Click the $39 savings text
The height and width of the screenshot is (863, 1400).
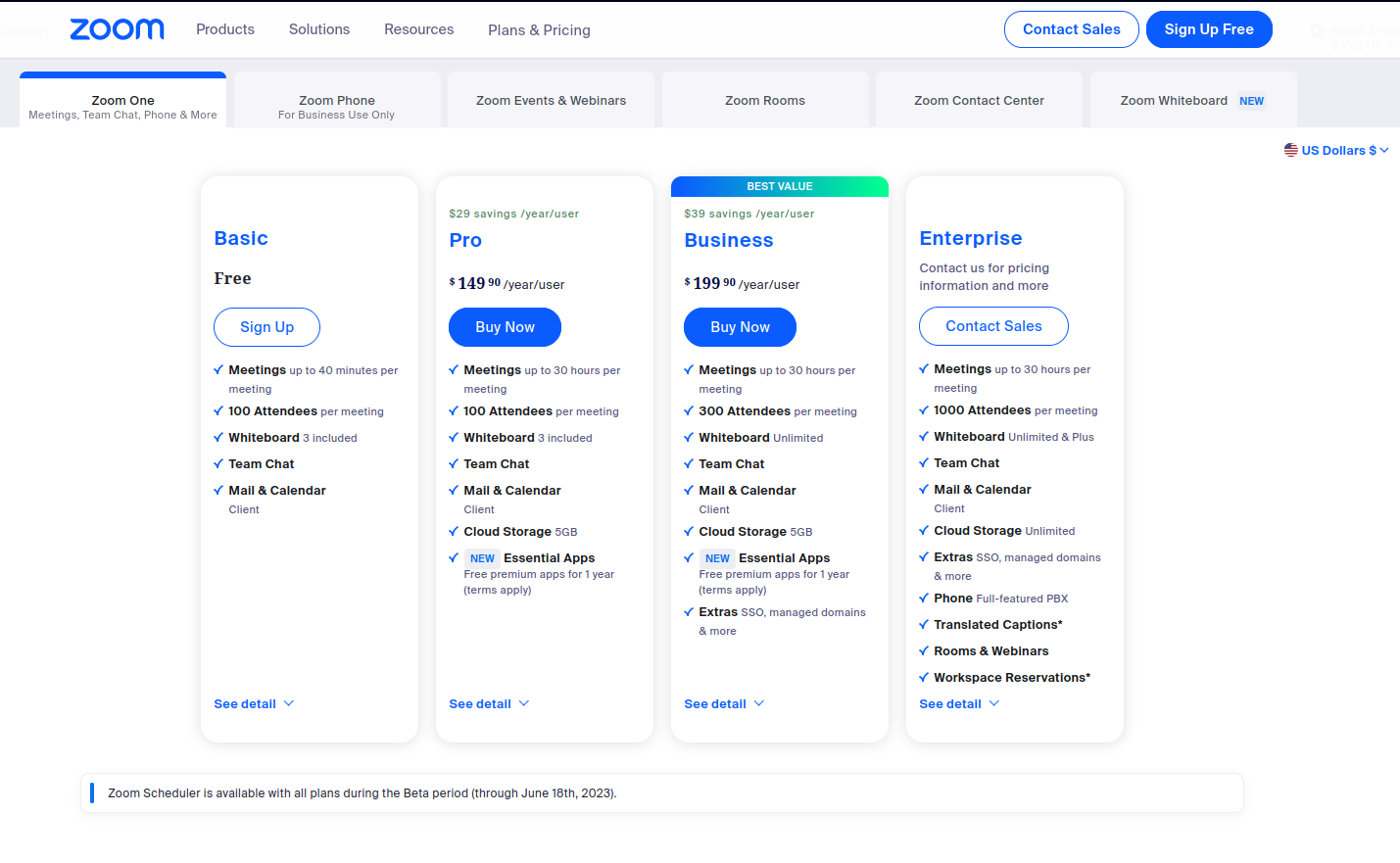tap(748, 214)
